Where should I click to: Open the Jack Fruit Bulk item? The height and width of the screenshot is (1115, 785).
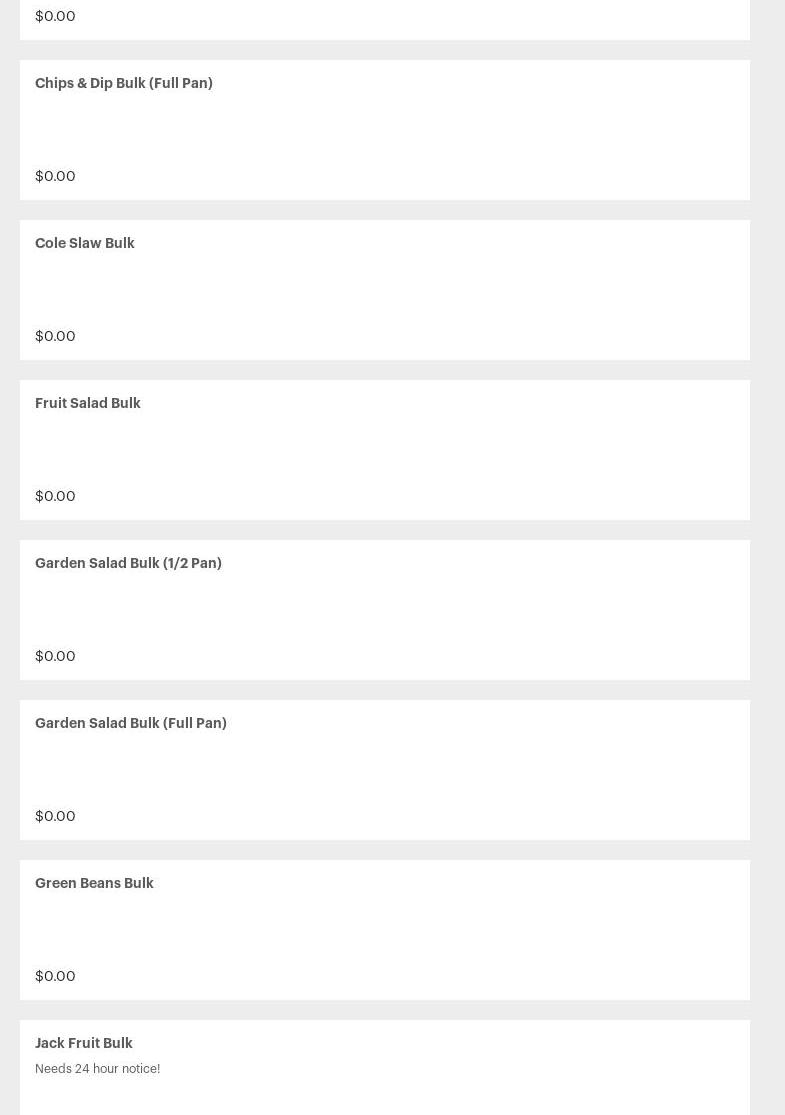[83, 1043]
